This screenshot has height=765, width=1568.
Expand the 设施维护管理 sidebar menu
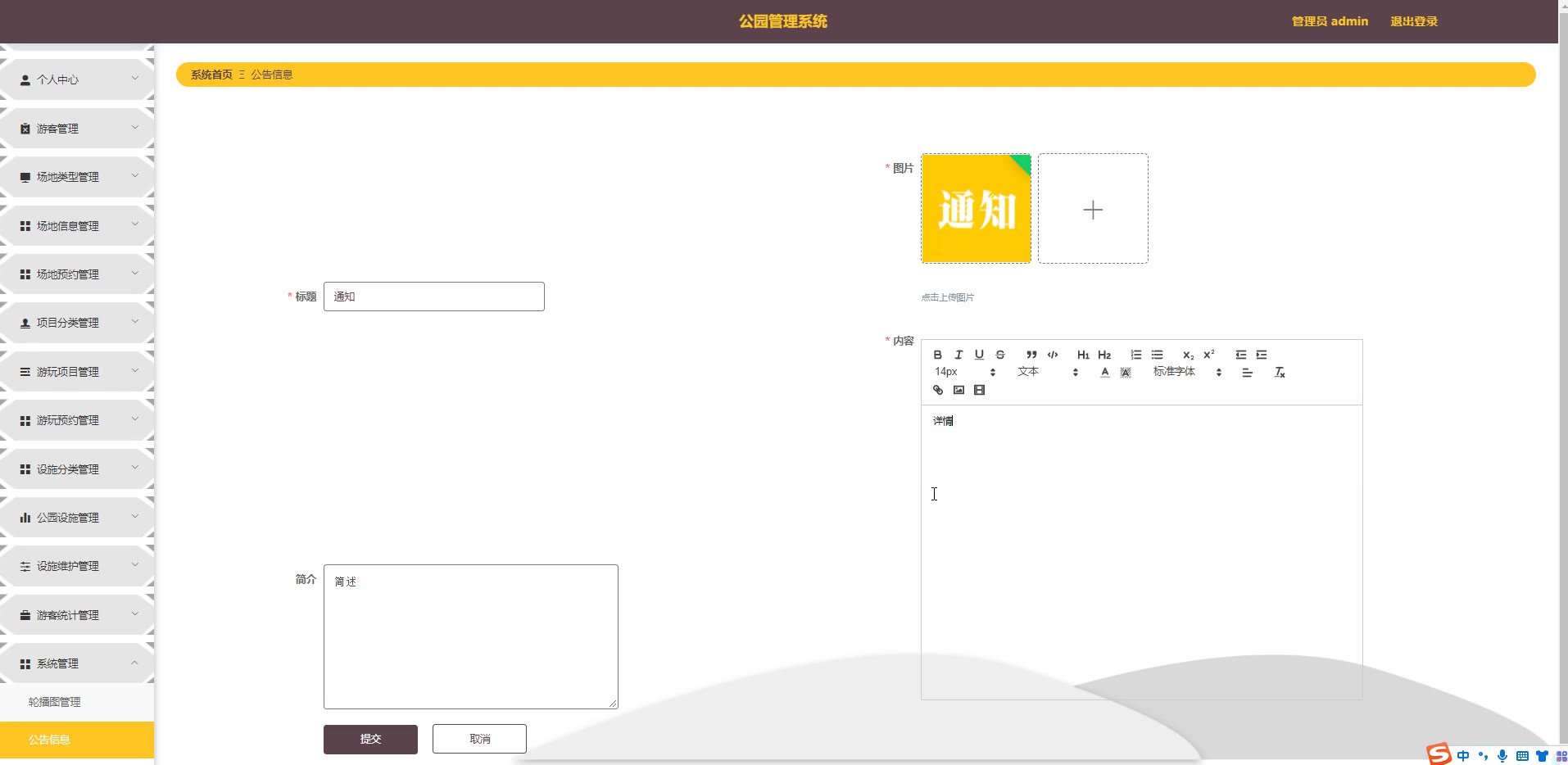77,566
